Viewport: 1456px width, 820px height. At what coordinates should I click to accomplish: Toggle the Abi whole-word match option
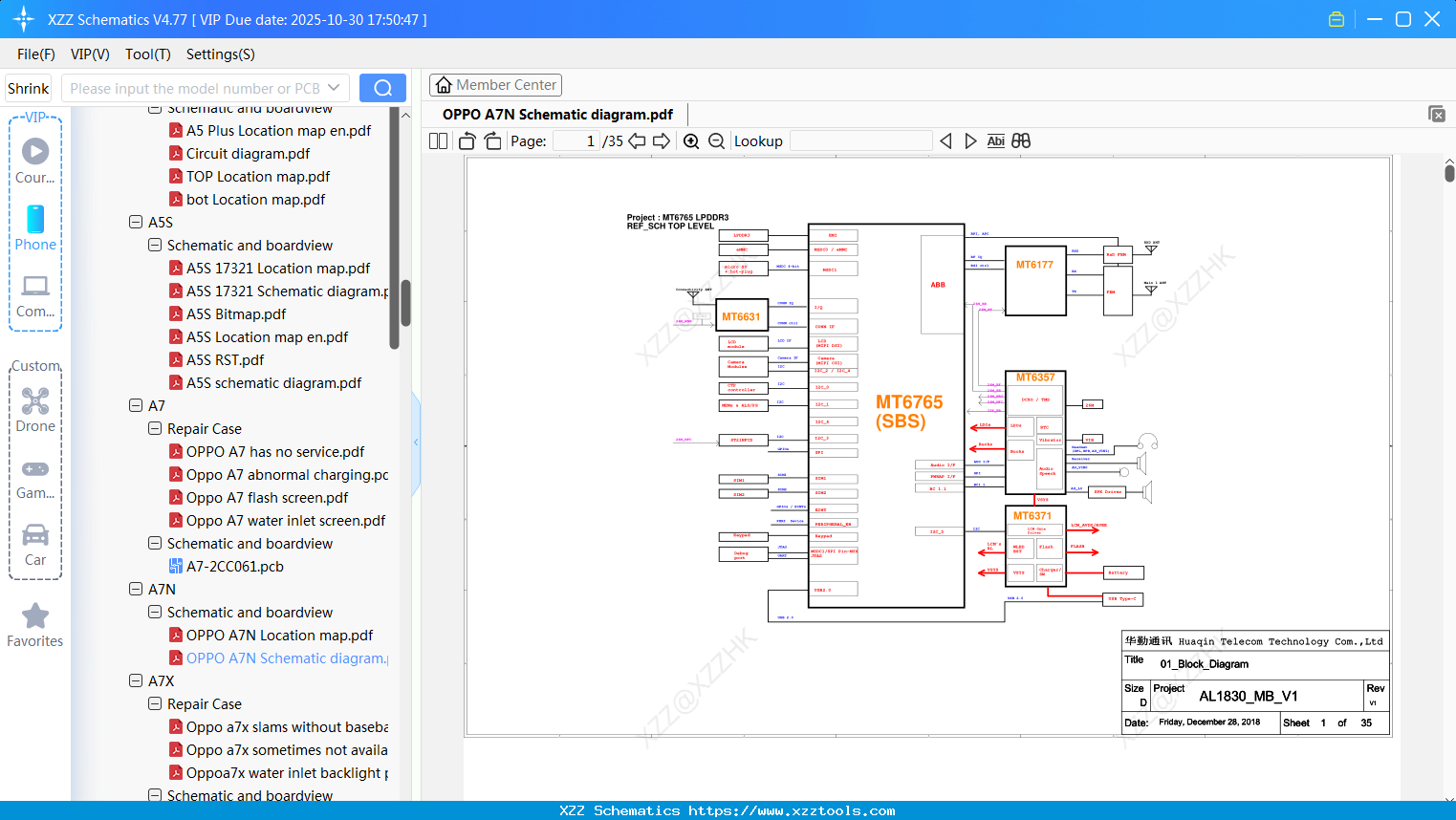(995, 141)
